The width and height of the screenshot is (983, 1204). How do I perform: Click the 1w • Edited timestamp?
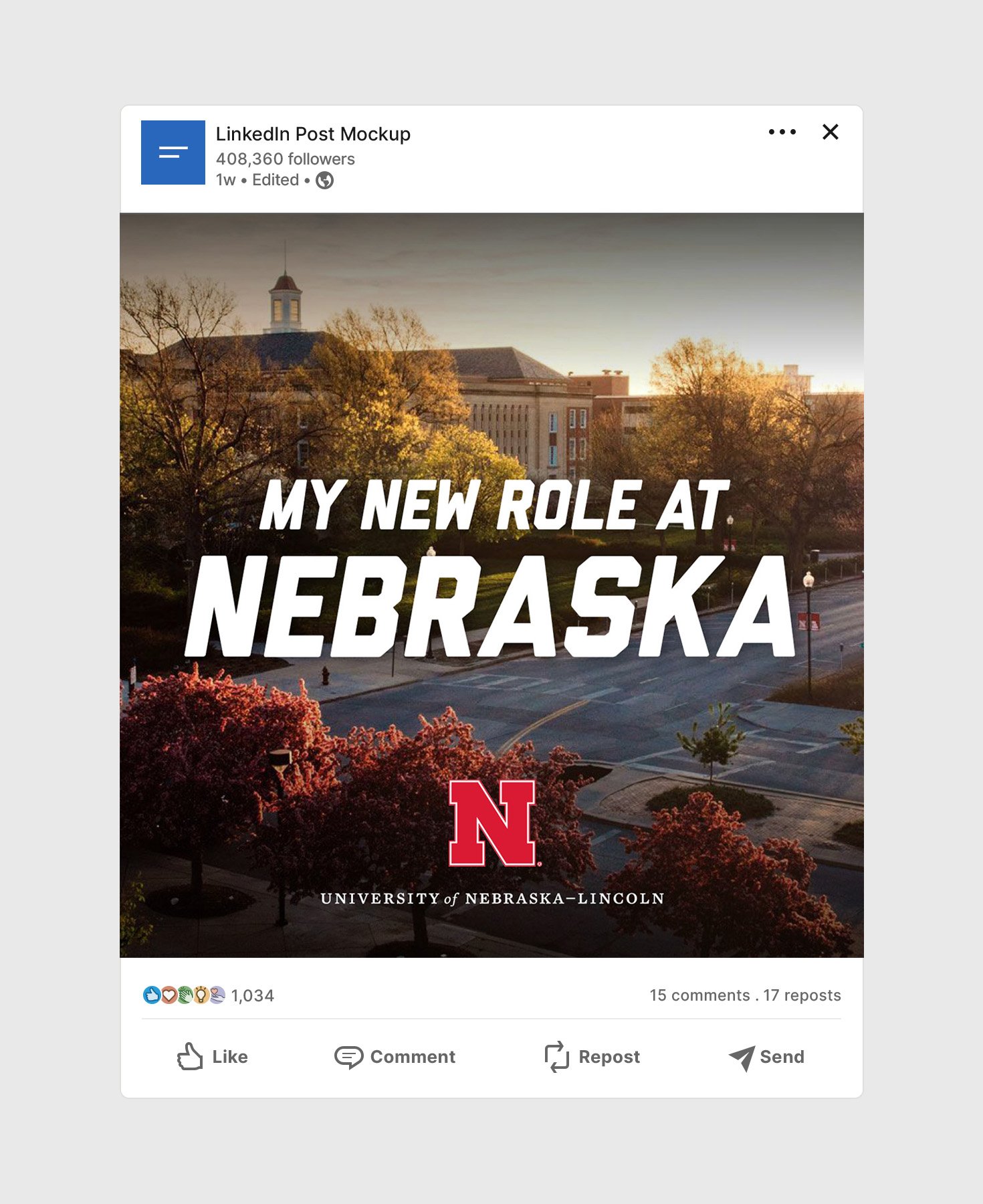[257, 180]
